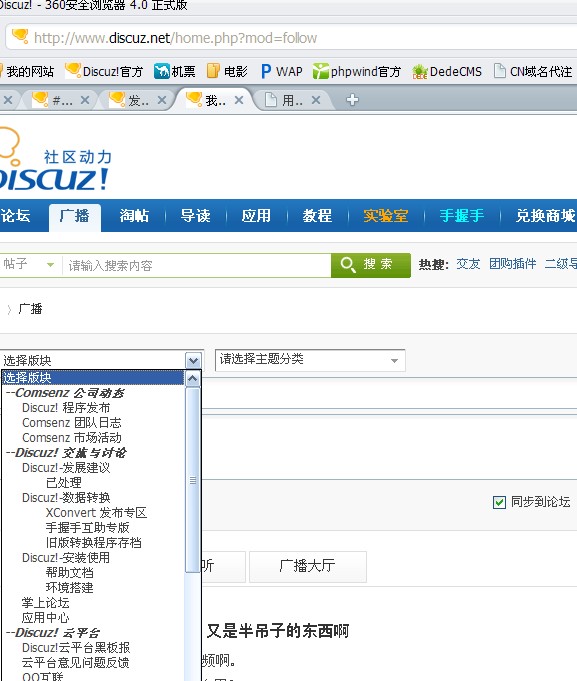Open the 电影 bookmark
577x681 pixels.
pos(227,71)
